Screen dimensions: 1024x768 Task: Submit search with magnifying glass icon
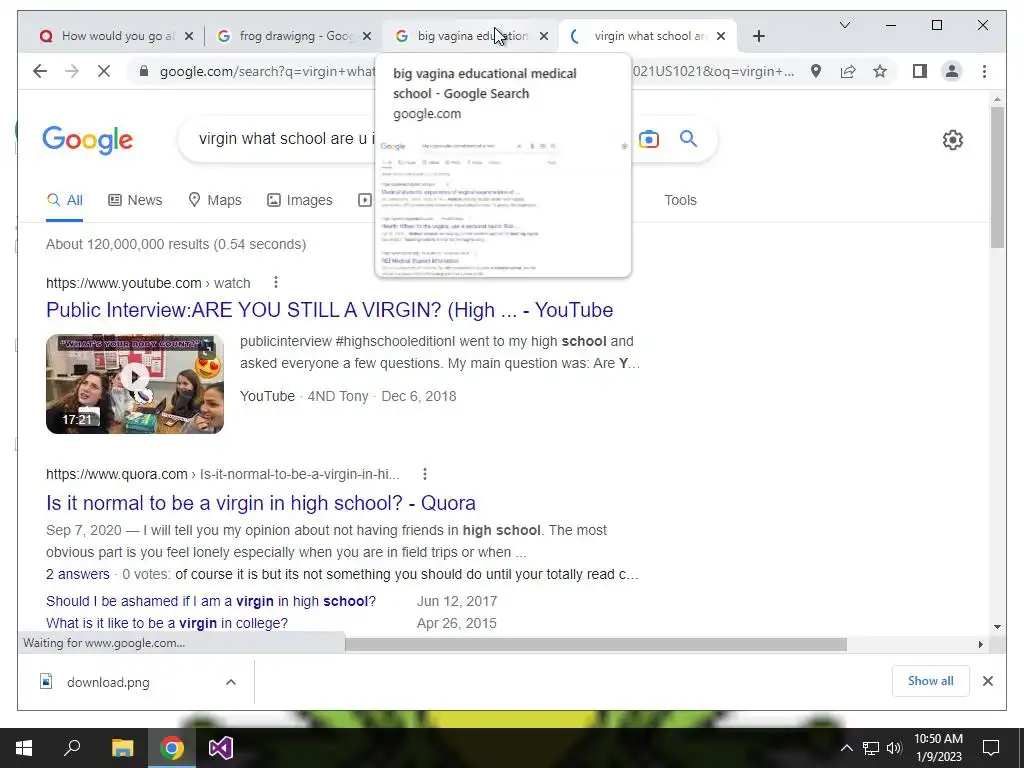coord(688,138)
